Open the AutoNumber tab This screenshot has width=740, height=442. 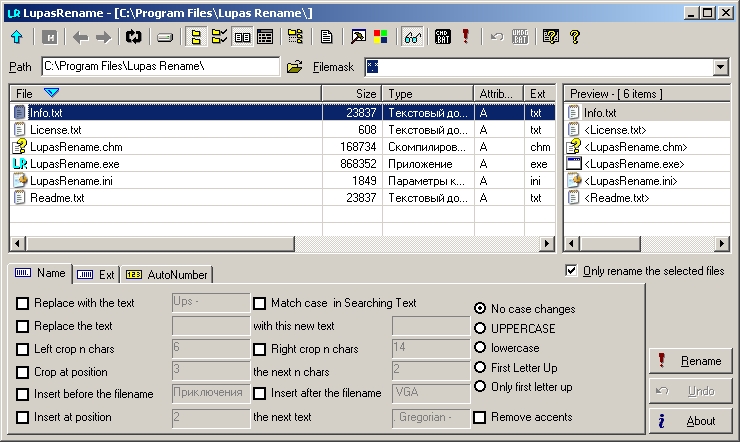(x=167, y=275)
